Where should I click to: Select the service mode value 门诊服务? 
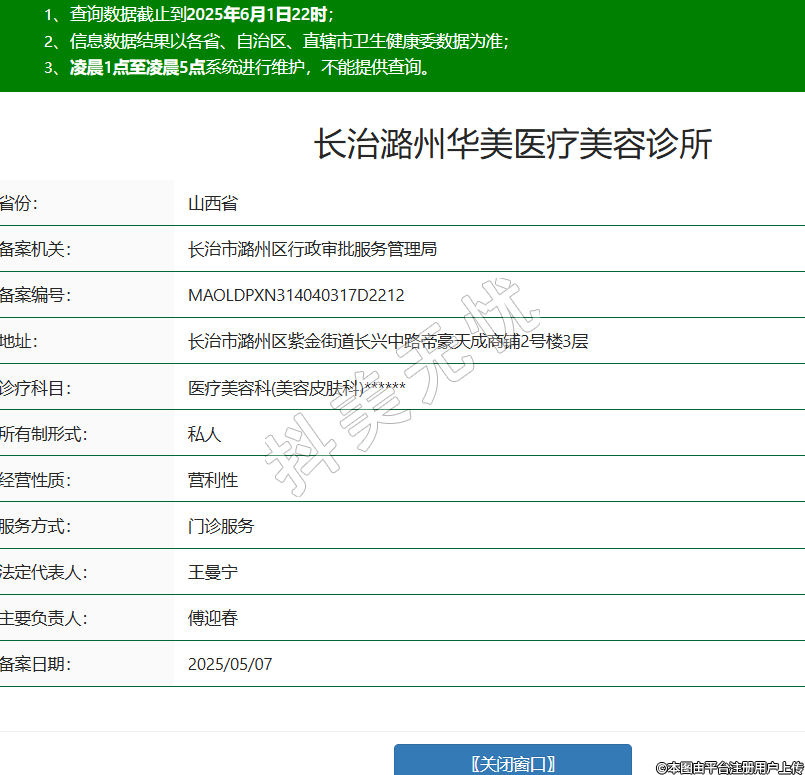point(221,526)
